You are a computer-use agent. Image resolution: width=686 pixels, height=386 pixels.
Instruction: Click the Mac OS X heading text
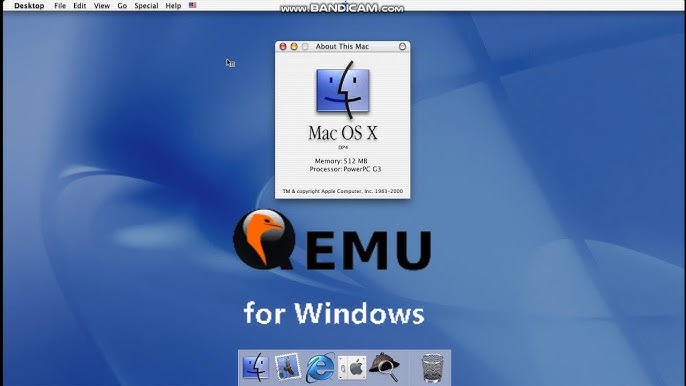point(343,133)
